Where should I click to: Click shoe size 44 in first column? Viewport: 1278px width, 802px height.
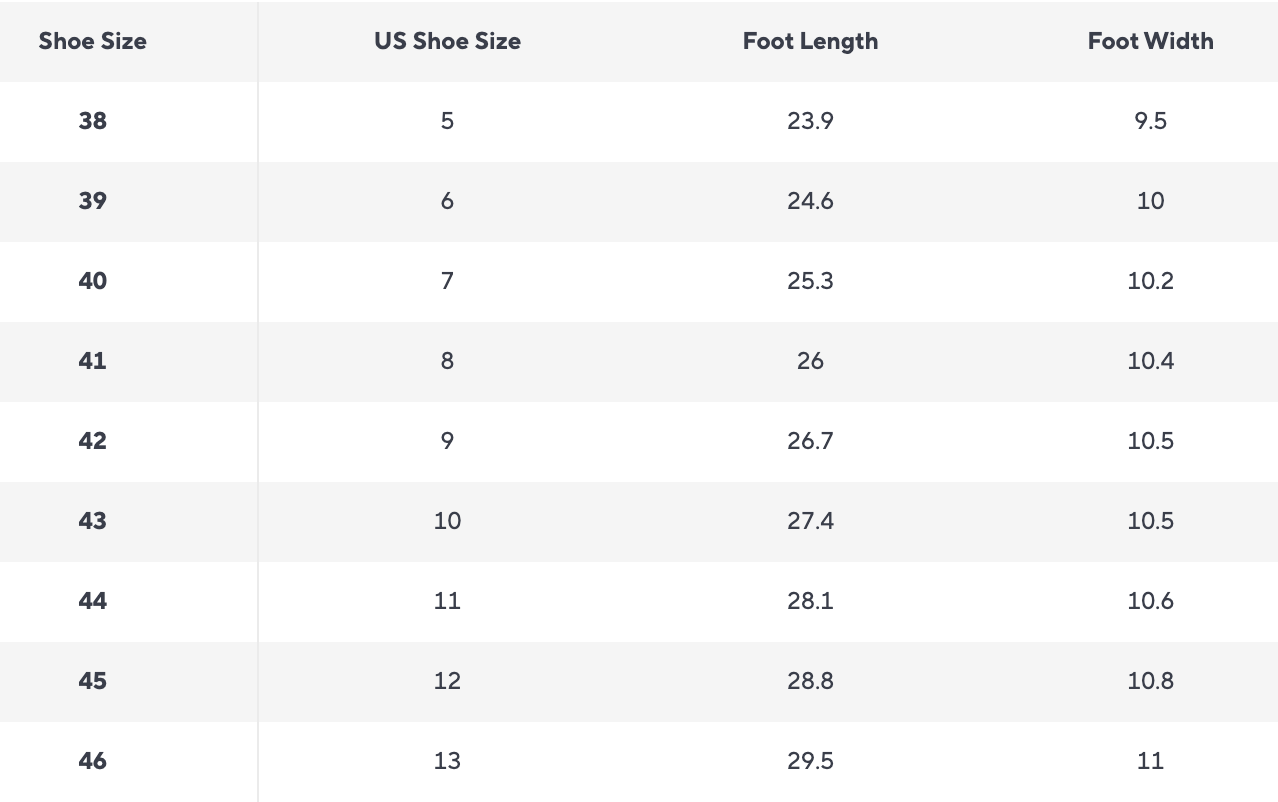point(92,601)
